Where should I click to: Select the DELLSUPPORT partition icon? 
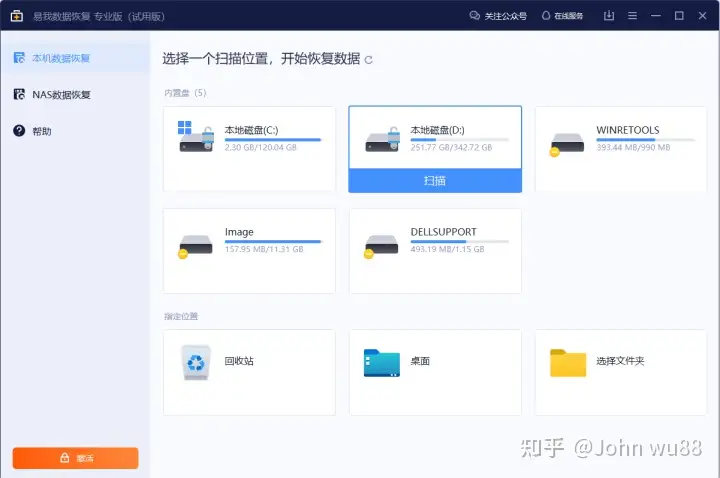point(382,246)
